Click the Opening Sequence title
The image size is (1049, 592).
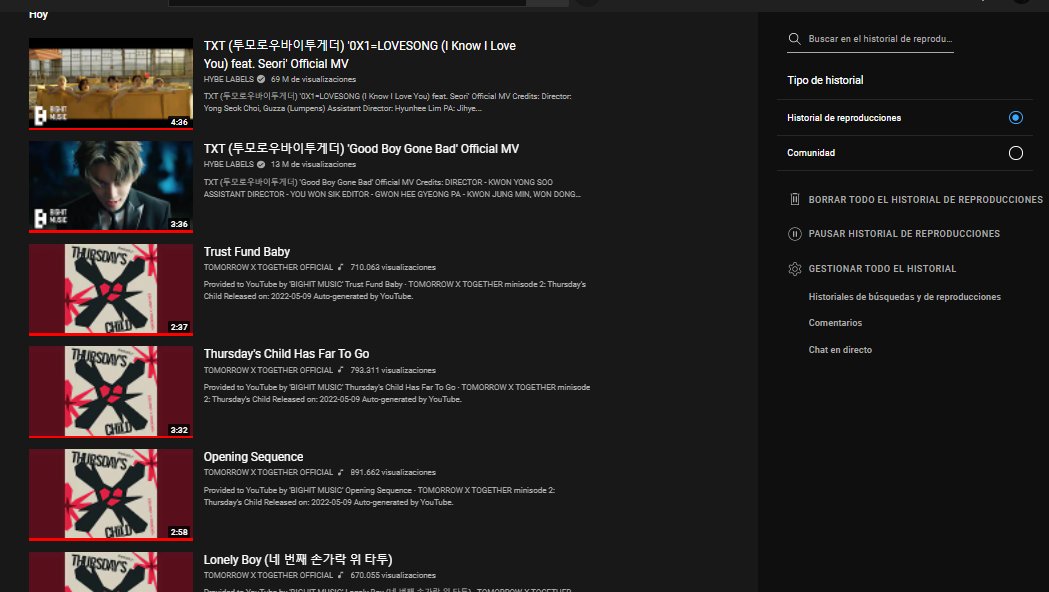254,456
